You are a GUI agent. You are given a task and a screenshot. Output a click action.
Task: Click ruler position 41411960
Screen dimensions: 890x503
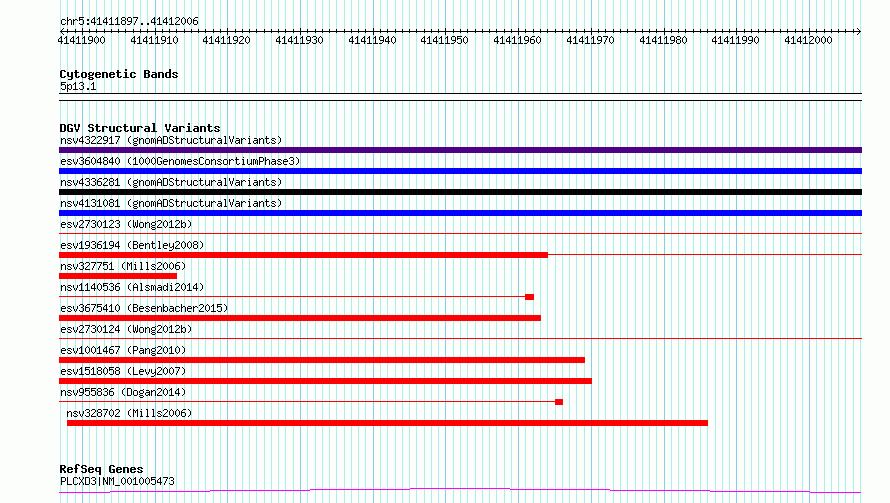pos(518,40)
